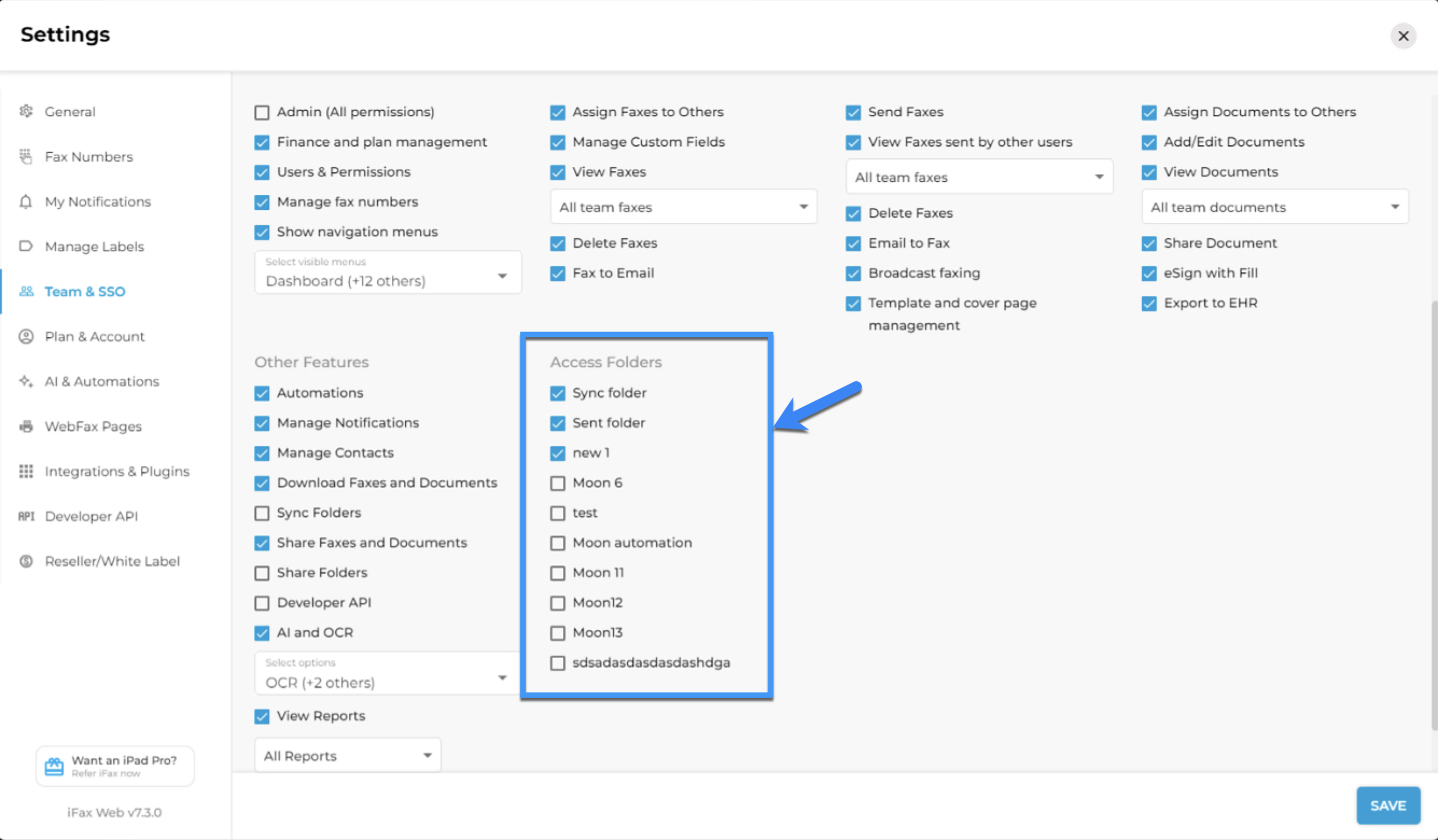Enable Sync Folders under Other Features
The height and width of the screenshot is (840, 1438).
tap(262, 513)
